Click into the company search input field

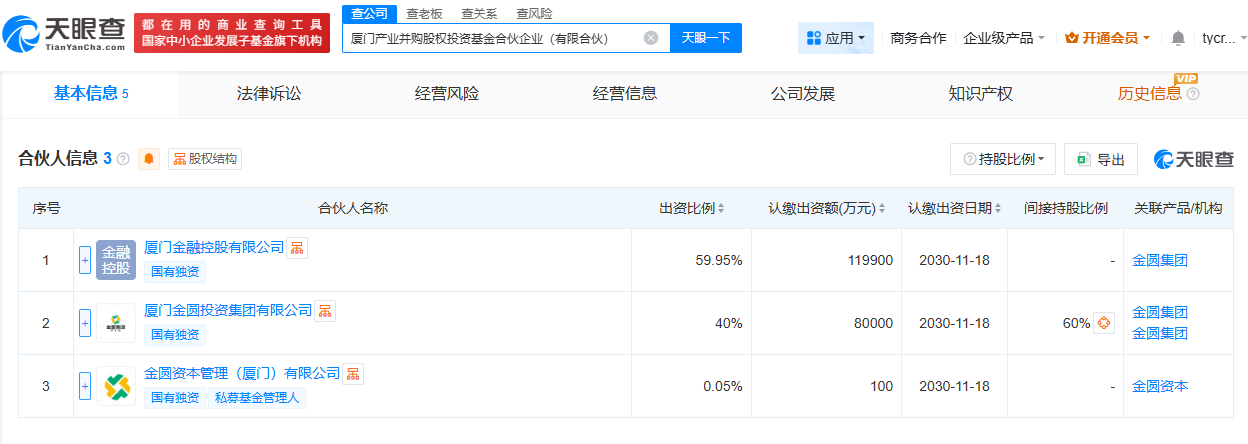(490, 38)
